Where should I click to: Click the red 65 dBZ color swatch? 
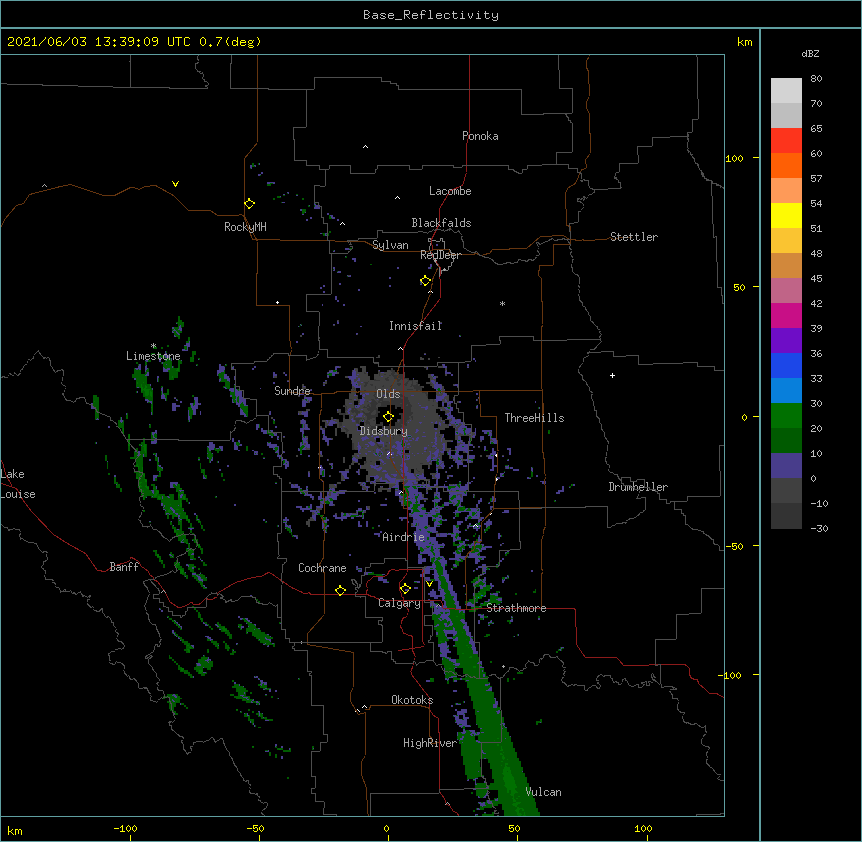[786, 140]
